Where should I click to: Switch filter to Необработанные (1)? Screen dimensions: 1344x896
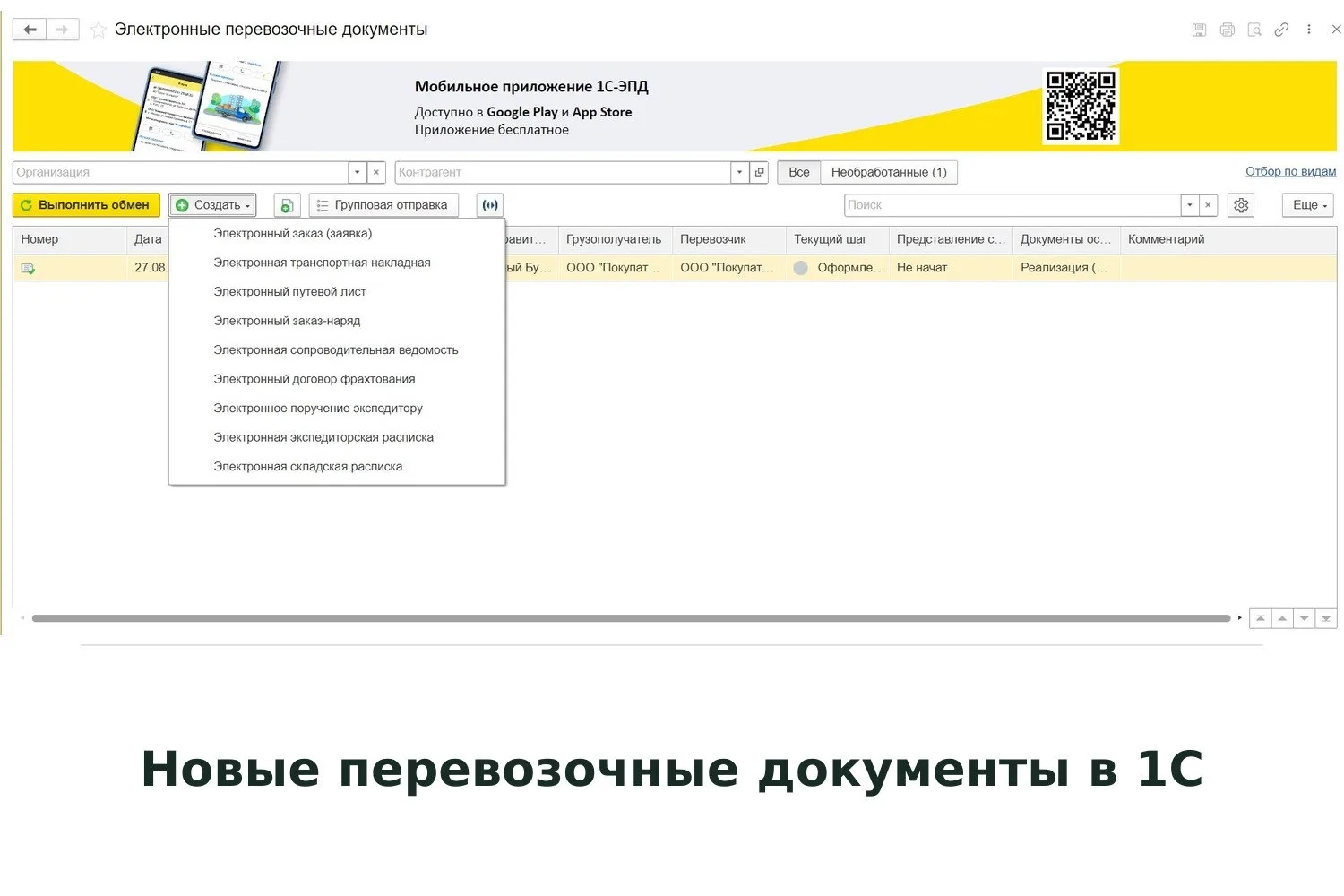point(889,172)
